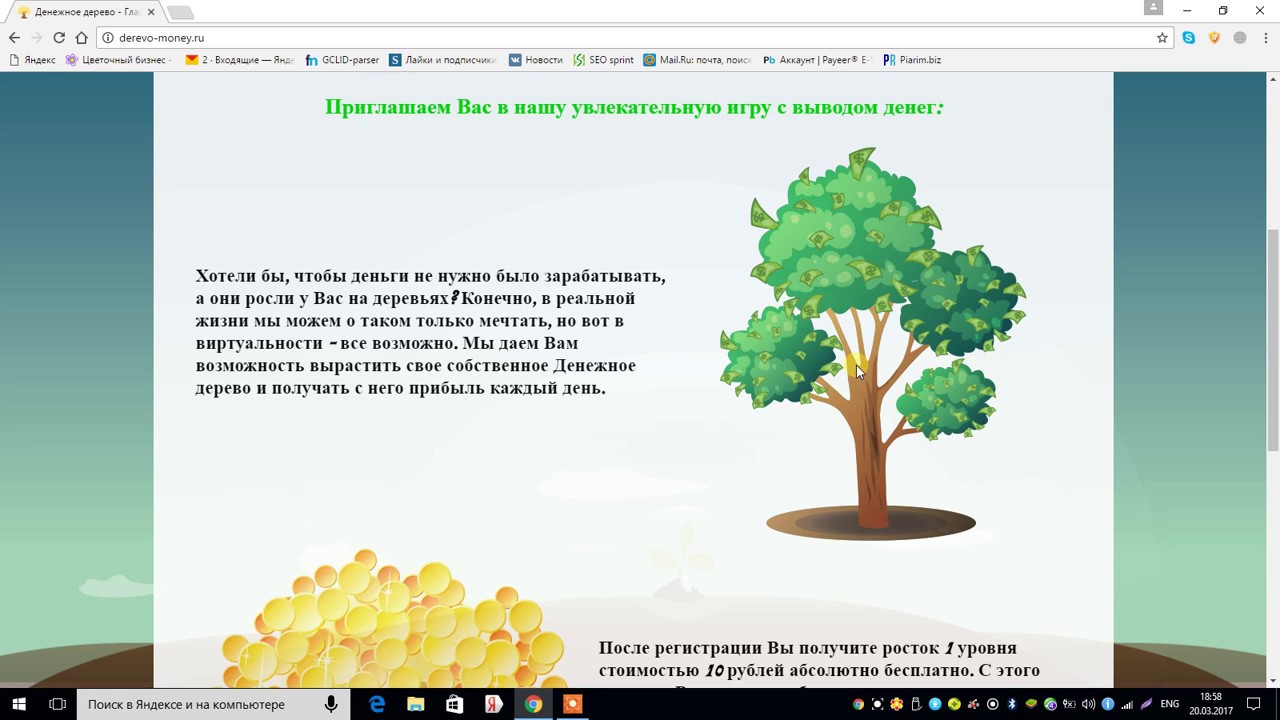Open File Explorer from taskbar
This screenshot has height=720, width=1280.
[416, 704]
